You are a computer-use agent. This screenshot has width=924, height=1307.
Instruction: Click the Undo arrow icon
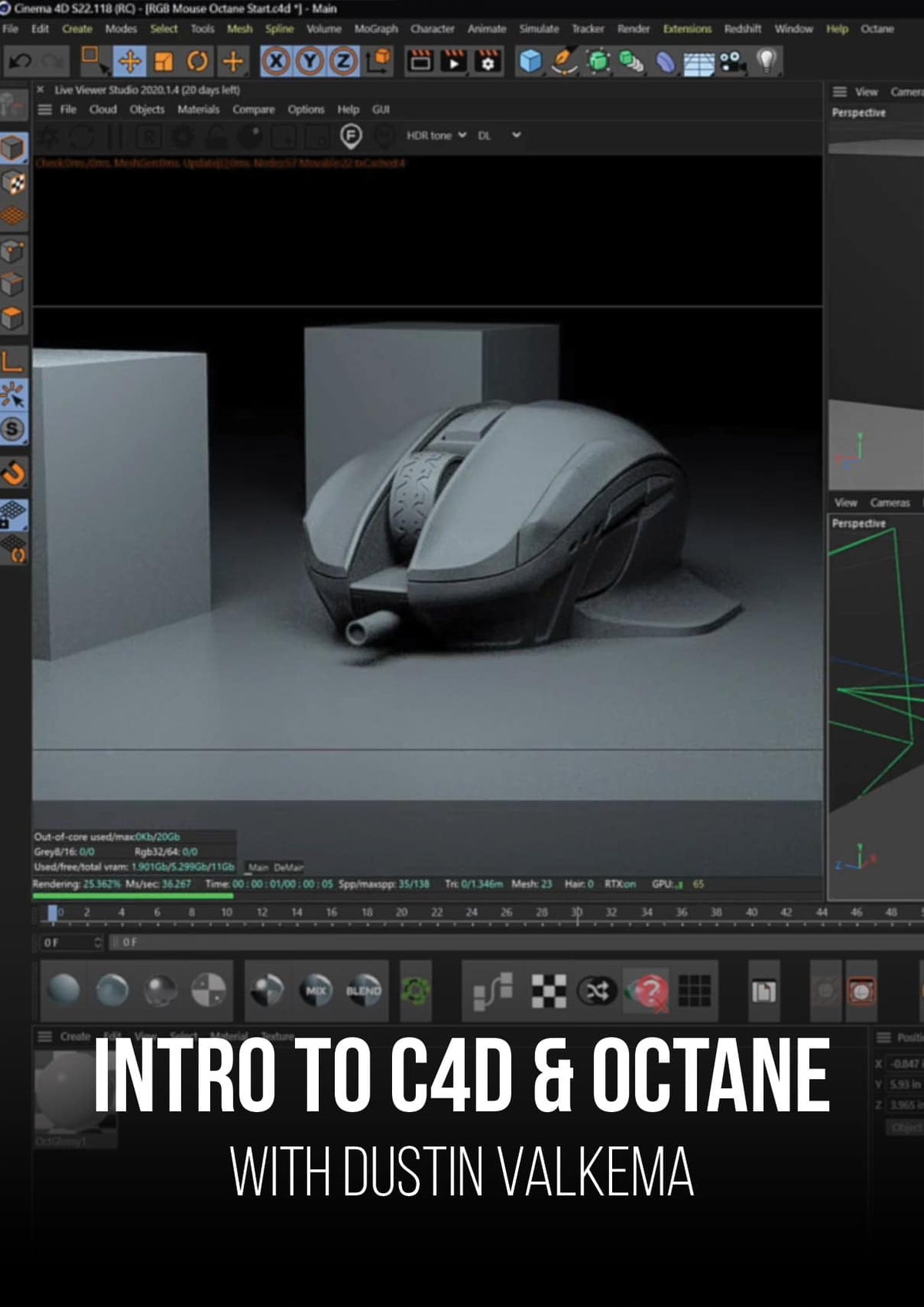[20, 60]
